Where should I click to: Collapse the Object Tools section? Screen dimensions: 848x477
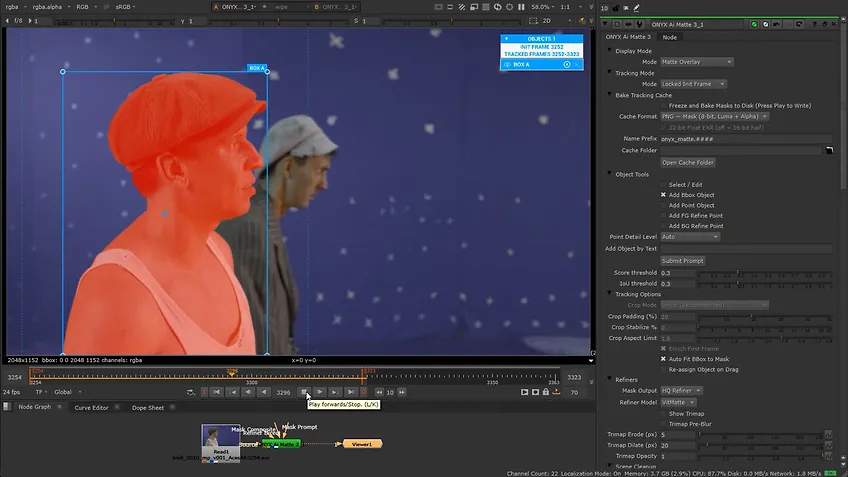click(610, 174)
